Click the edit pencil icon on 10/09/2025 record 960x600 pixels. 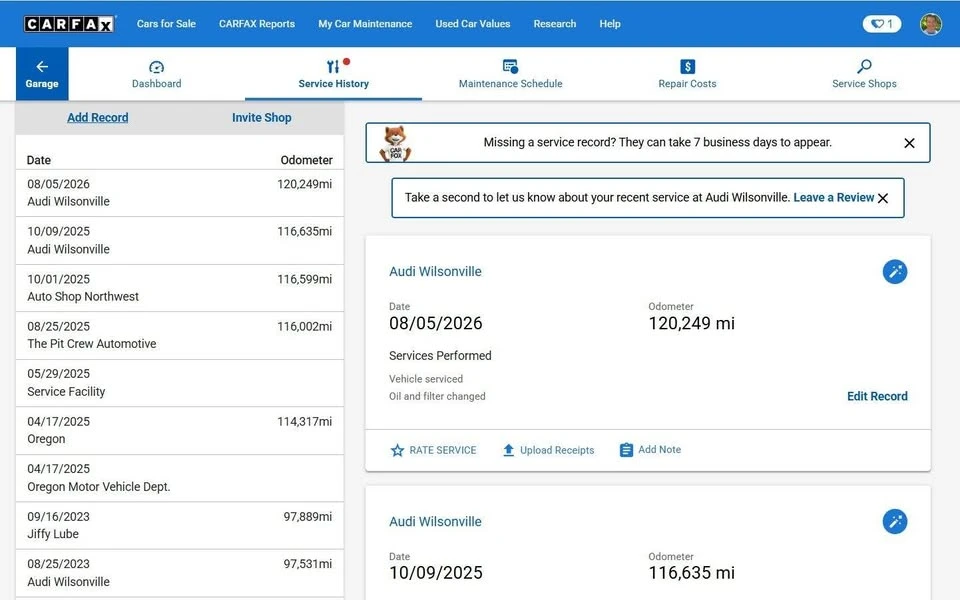click(894, 522)
